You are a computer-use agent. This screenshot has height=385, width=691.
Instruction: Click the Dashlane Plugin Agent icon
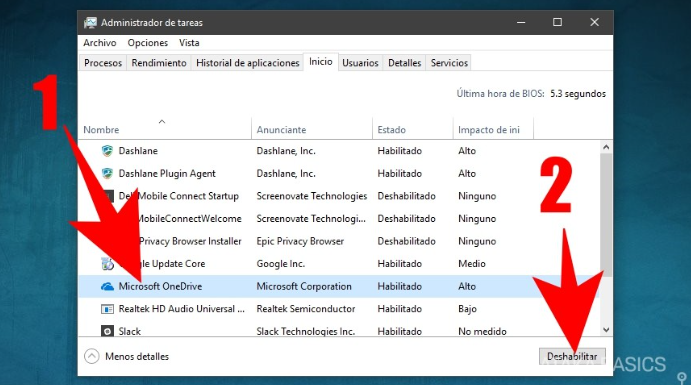pyautogui.click(x=107, y=173)
